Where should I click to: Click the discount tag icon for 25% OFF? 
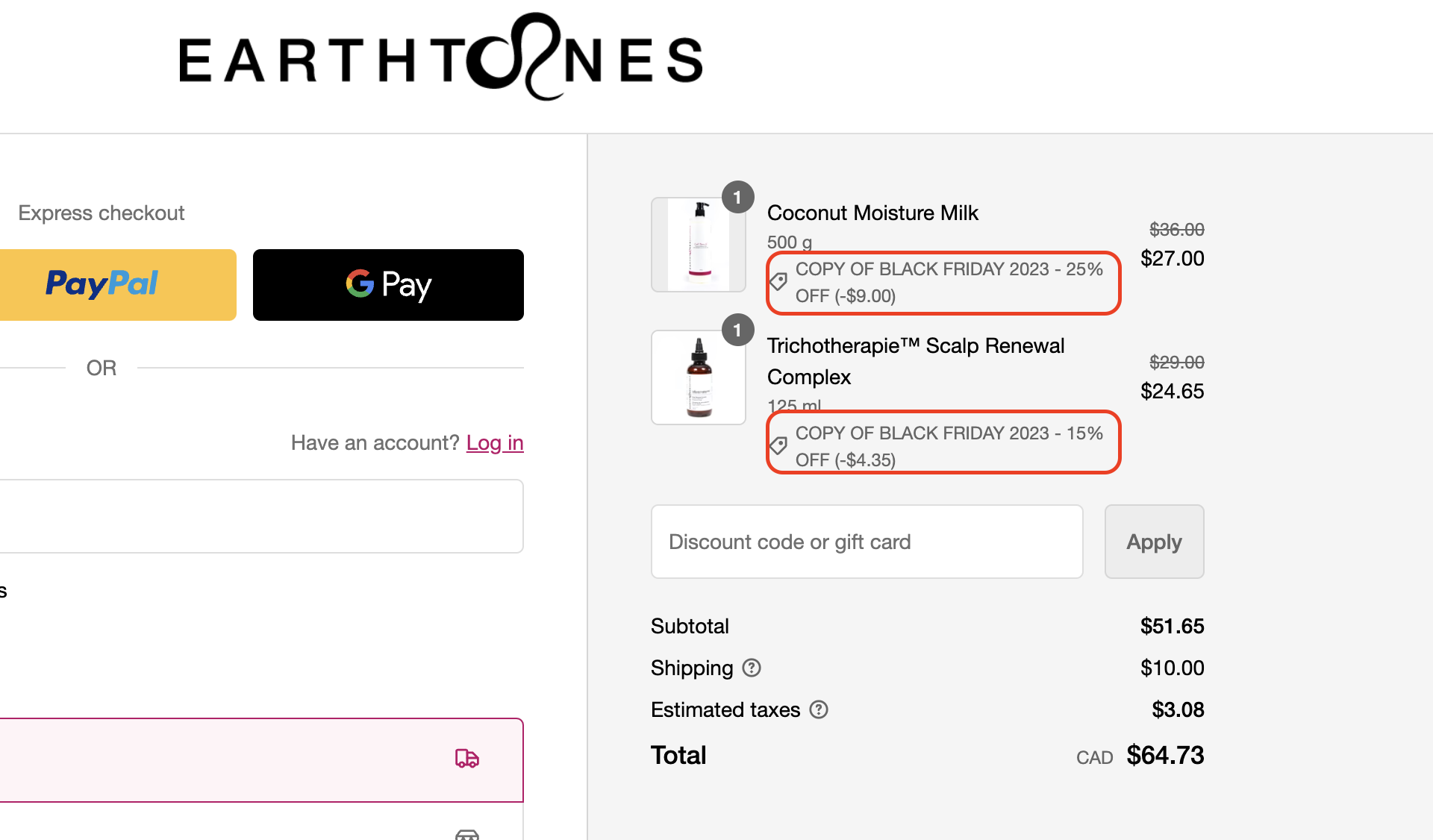(778, 281)
